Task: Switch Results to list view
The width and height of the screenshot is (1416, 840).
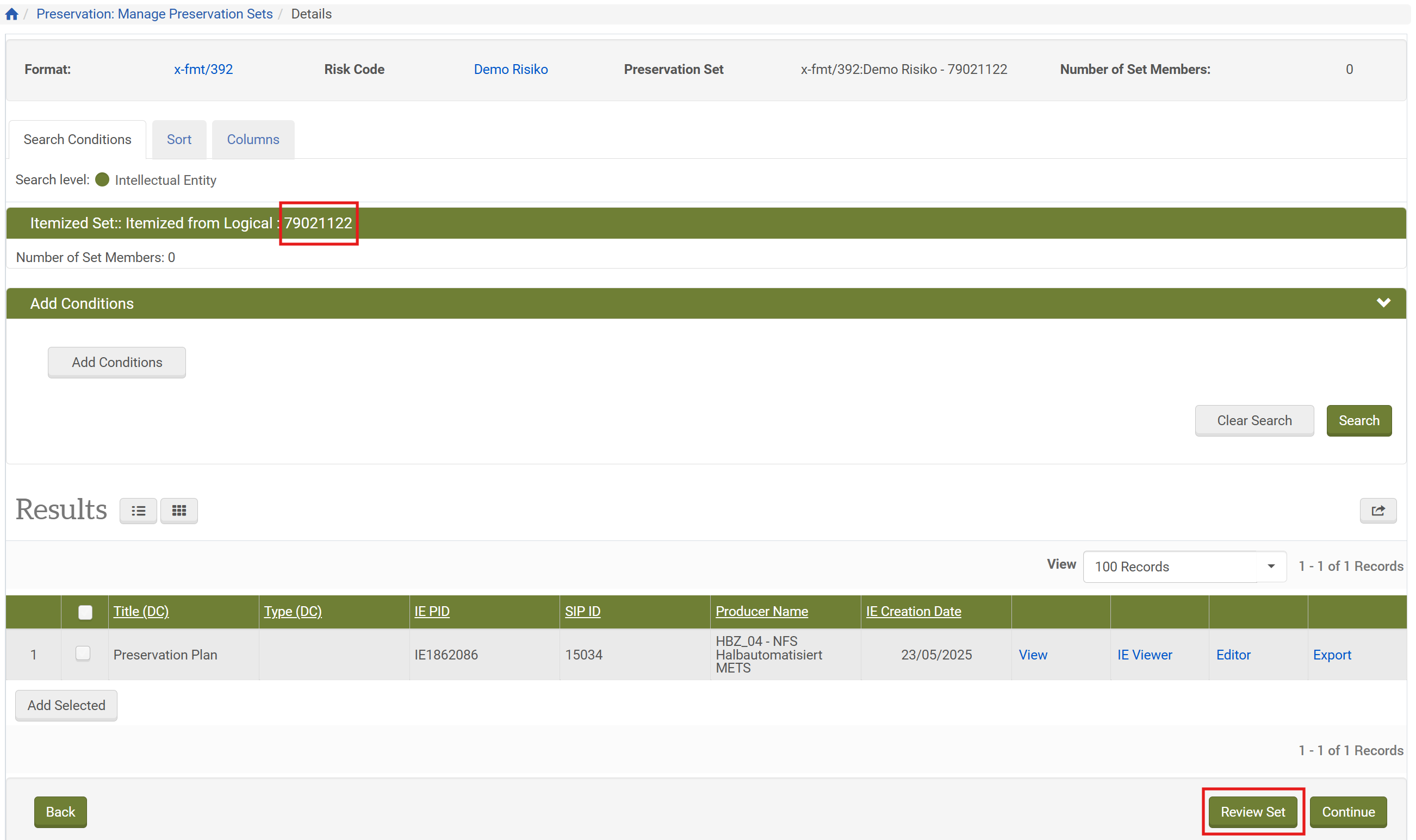Action: [x=138, y=511]
